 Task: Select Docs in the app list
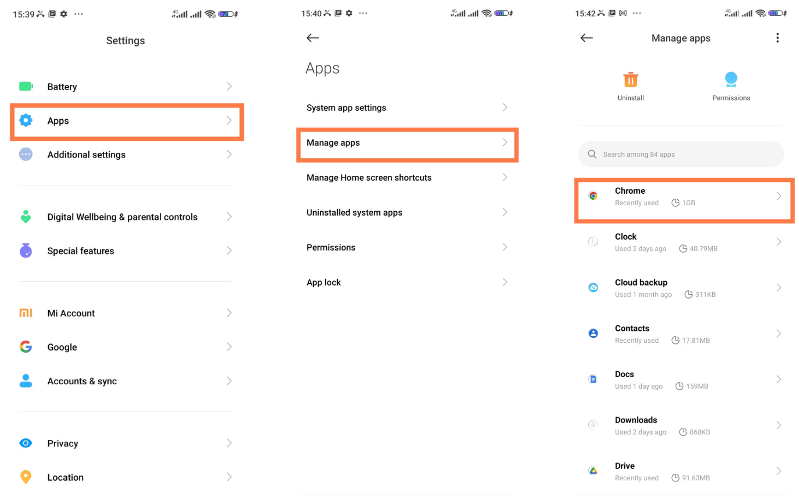pyautogui.click(x=684, y=379)
